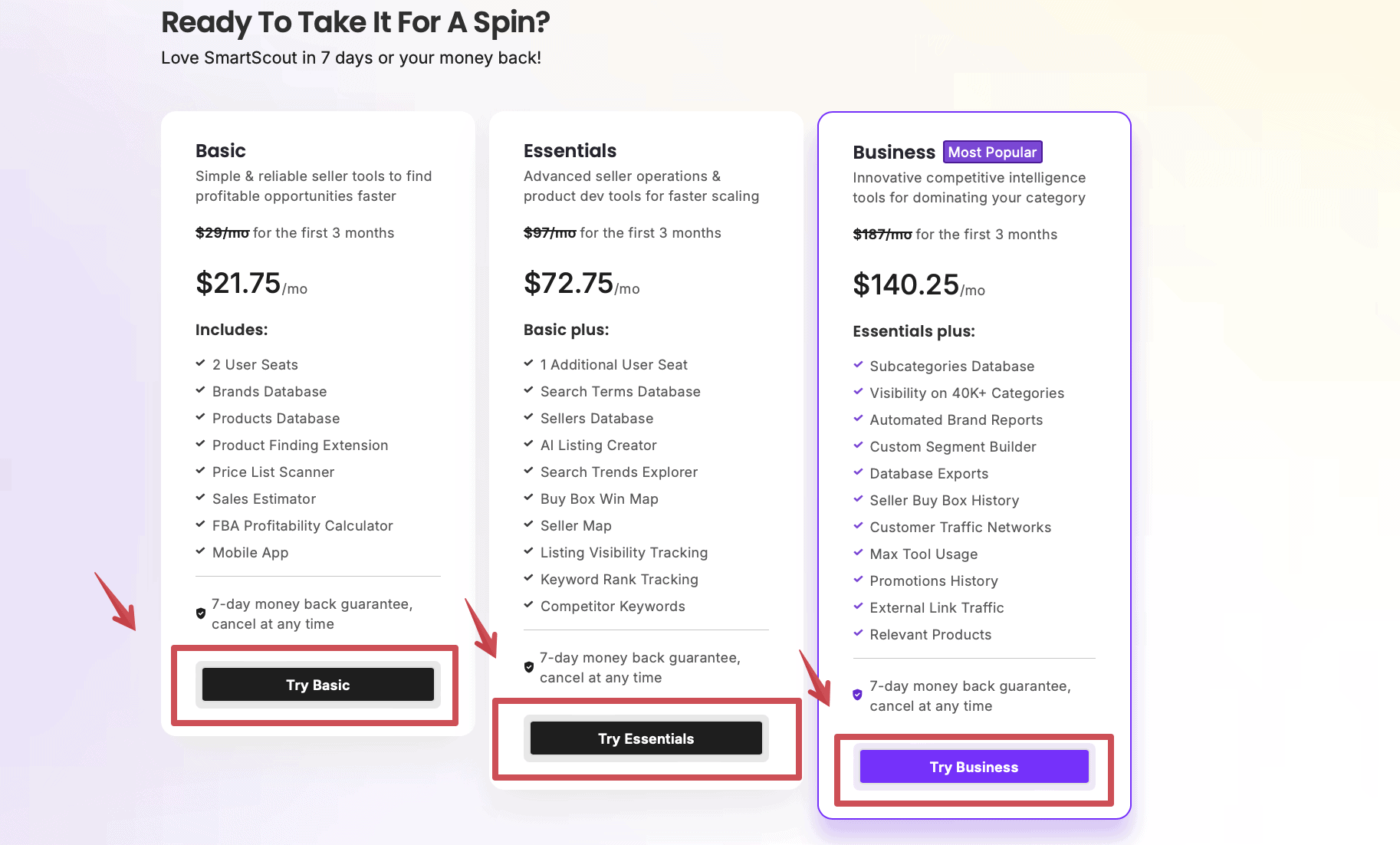
Task: Click the $21.75 Basic plan price
Action: [238, 284]
